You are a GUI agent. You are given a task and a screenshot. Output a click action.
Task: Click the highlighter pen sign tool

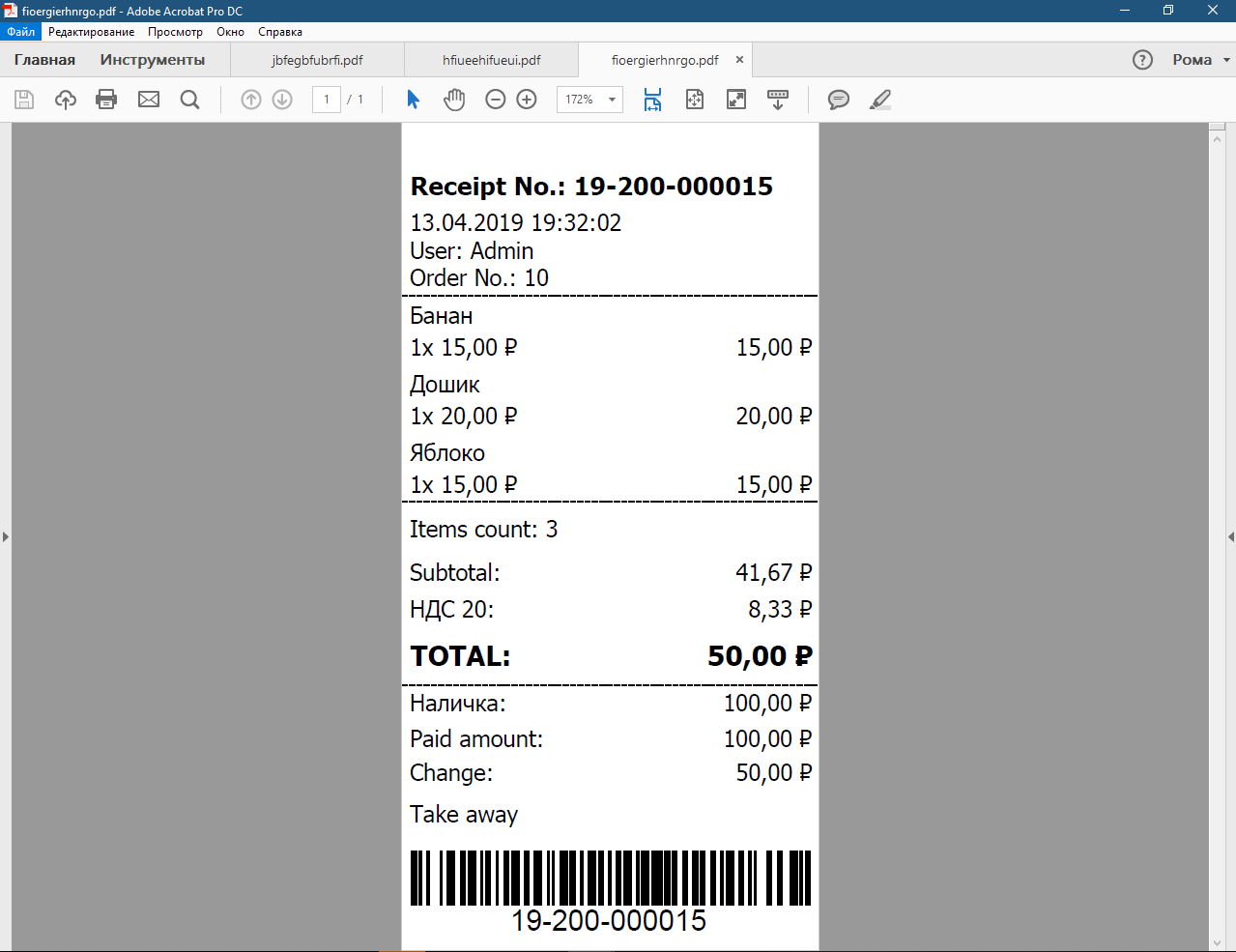click(x=880, y=100)
